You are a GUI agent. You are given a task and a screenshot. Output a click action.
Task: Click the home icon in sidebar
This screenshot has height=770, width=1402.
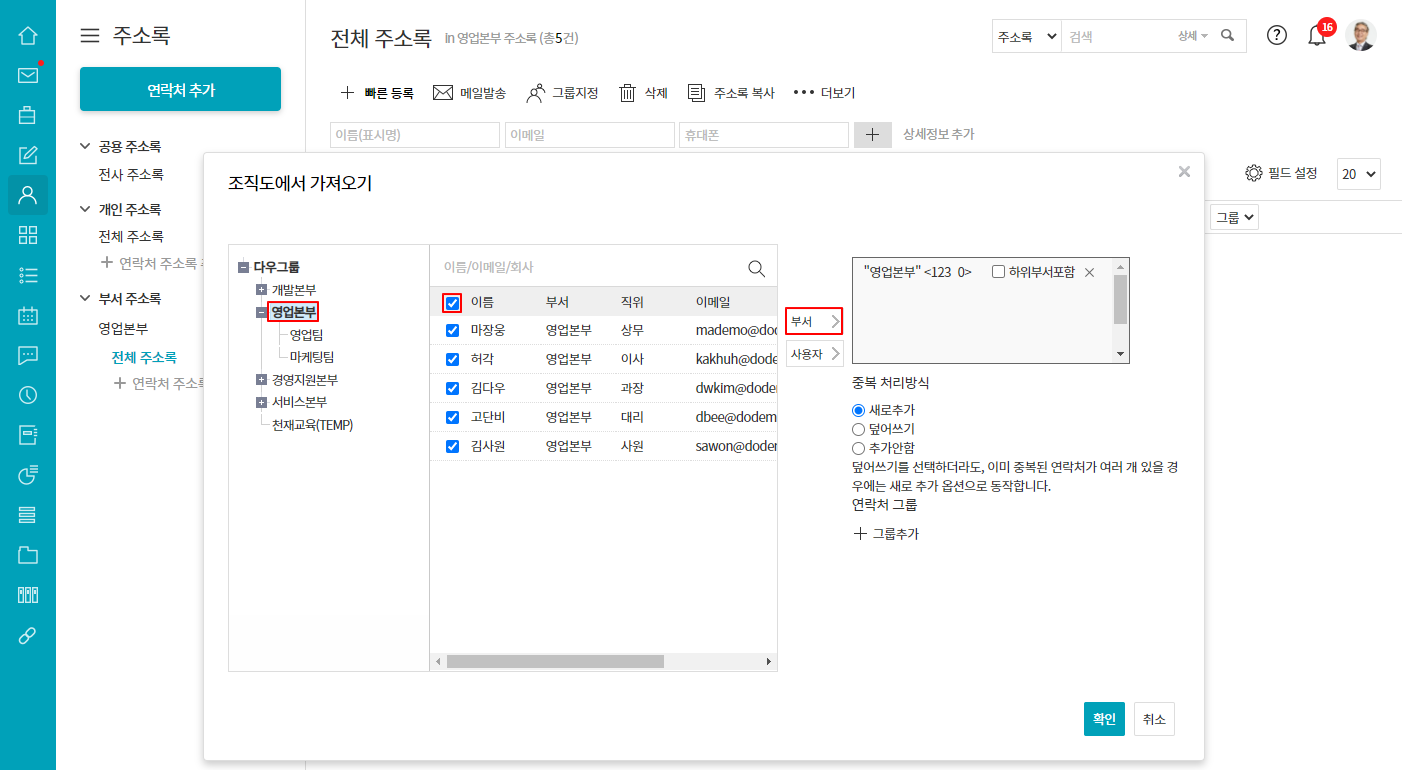click(x=28, y=35)
